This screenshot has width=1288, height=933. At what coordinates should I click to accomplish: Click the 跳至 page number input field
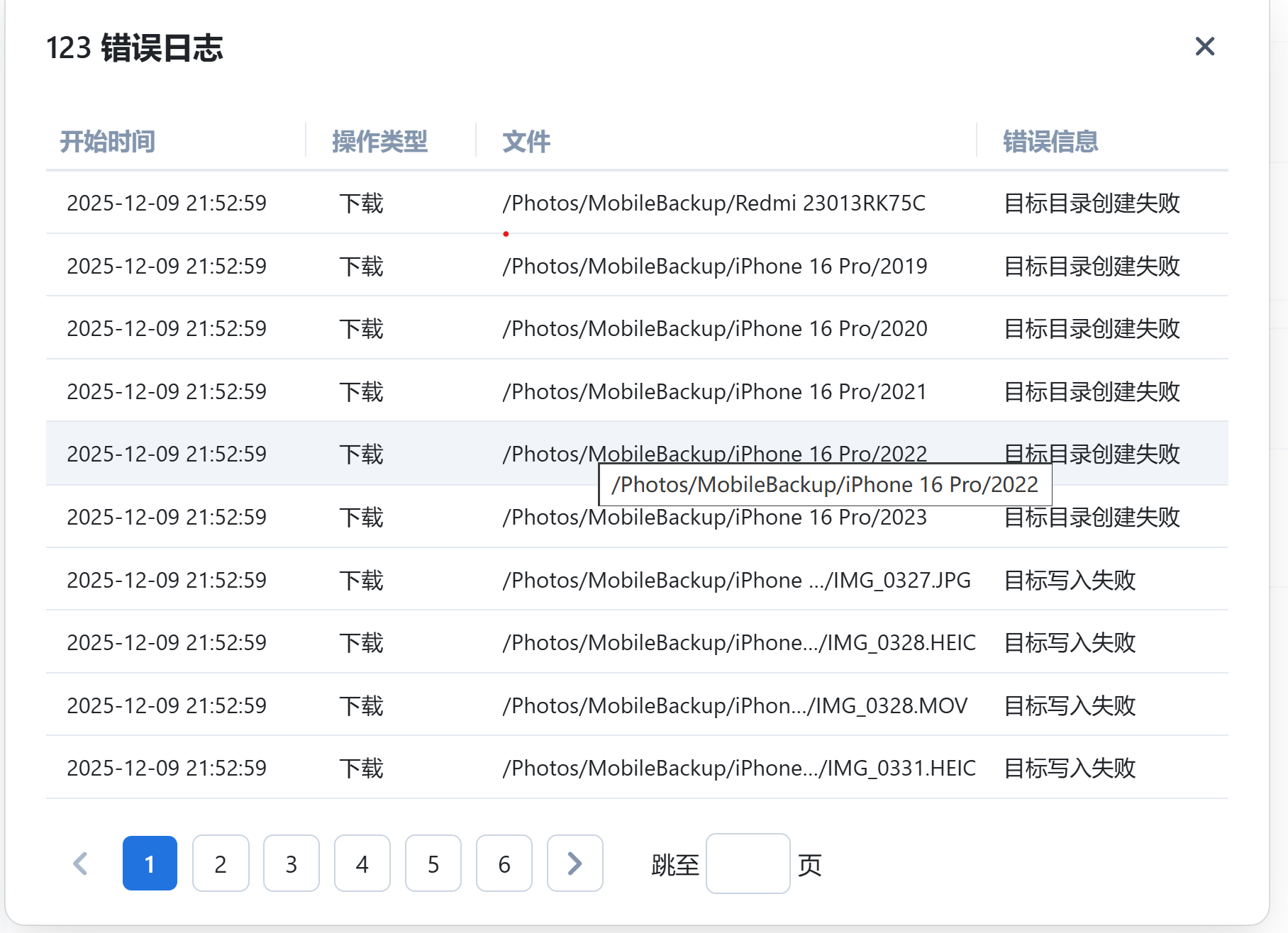point(748,865)
